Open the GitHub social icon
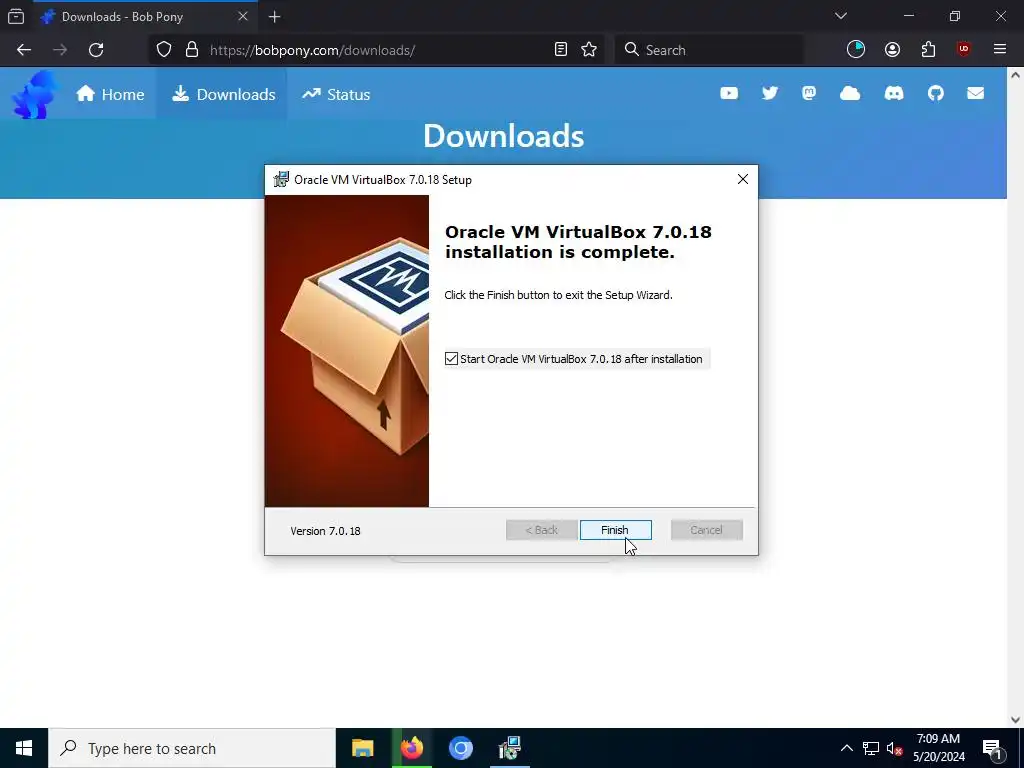1024x768 pixels. tap(936, 93)
